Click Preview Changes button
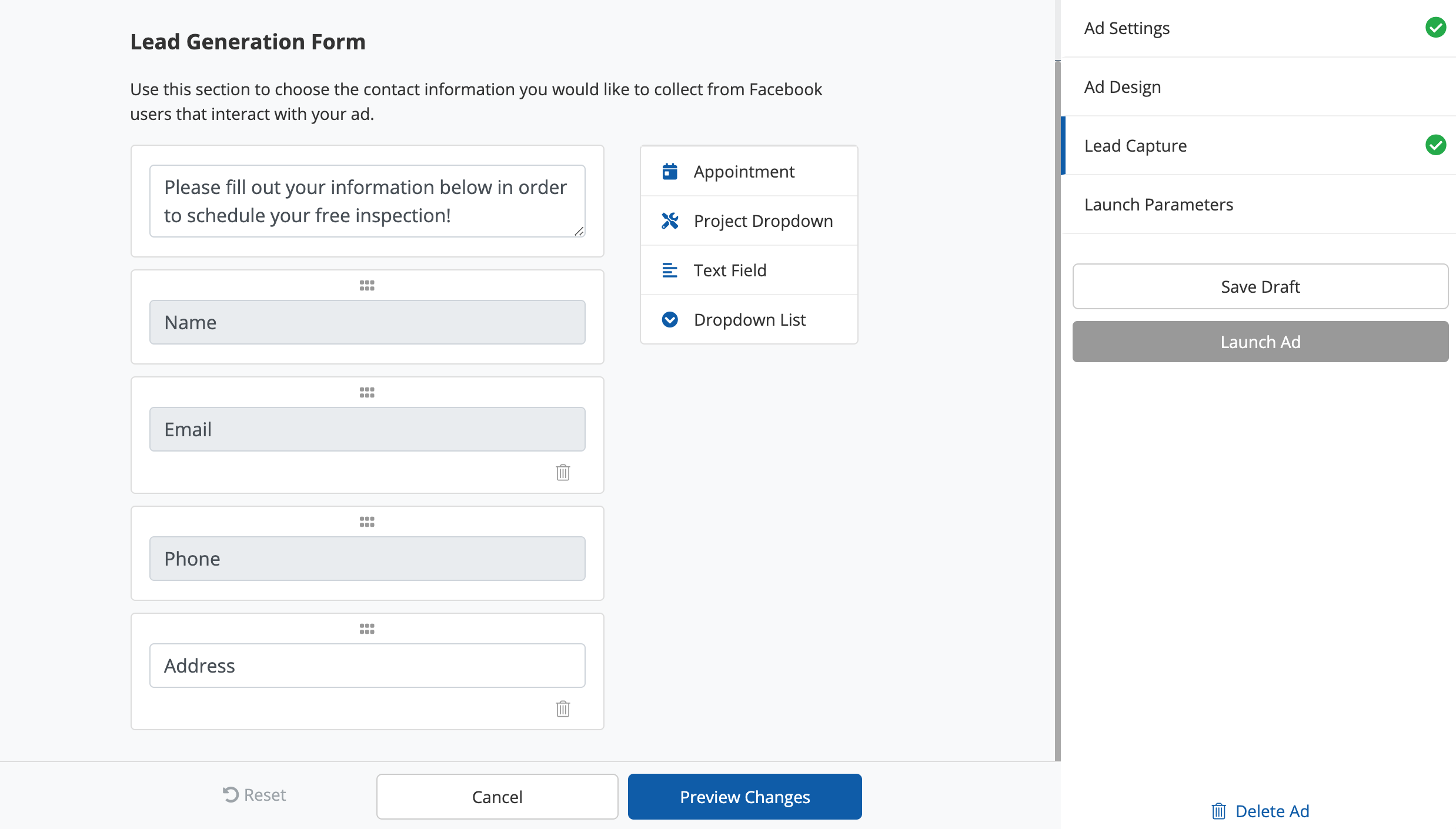Viewport: 1456px width, 829px height. coord(744,797)
